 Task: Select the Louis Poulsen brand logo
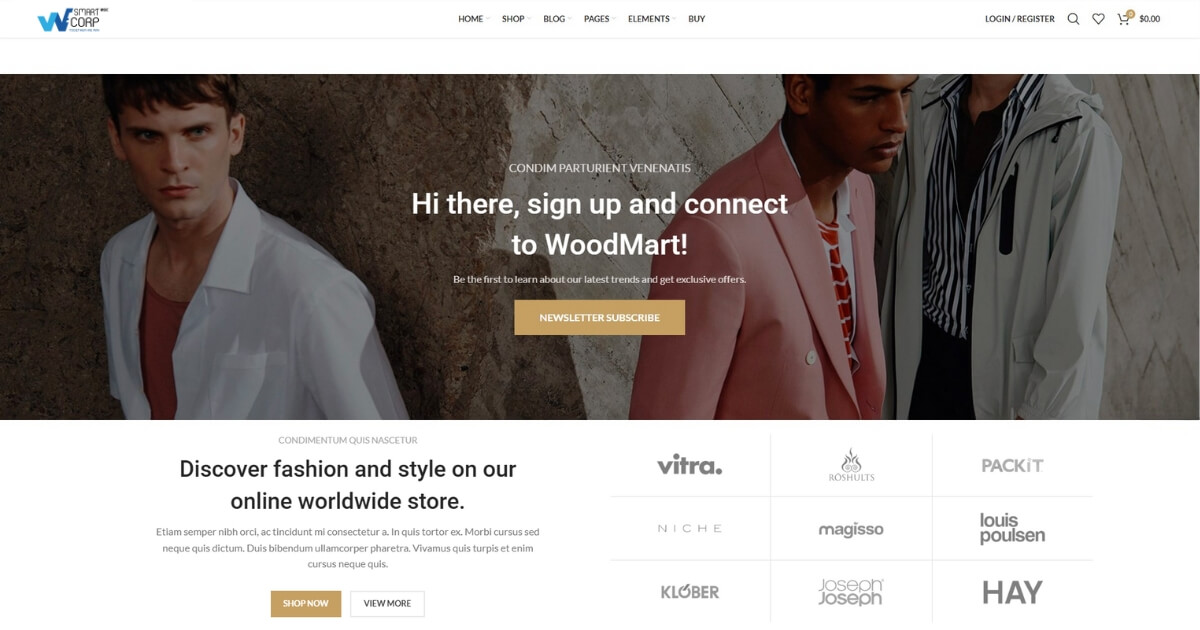[x=1012, y=528]
